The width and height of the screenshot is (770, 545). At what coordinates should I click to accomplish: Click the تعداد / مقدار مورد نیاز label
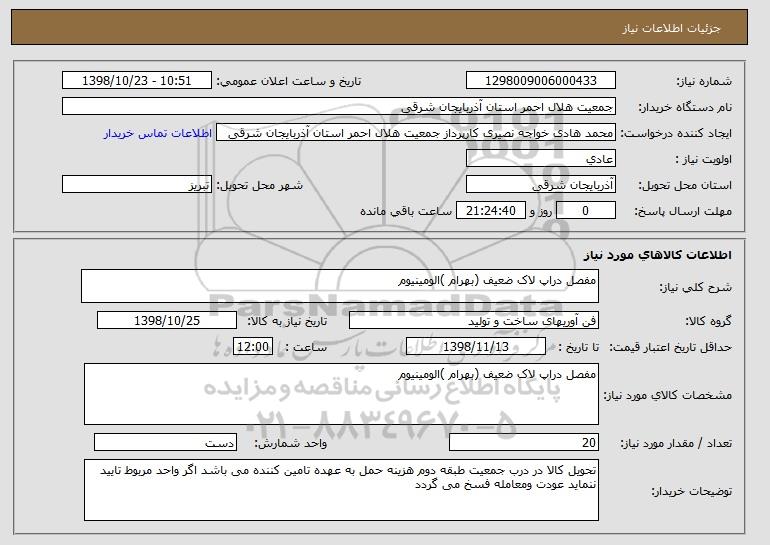coord(676,443)
